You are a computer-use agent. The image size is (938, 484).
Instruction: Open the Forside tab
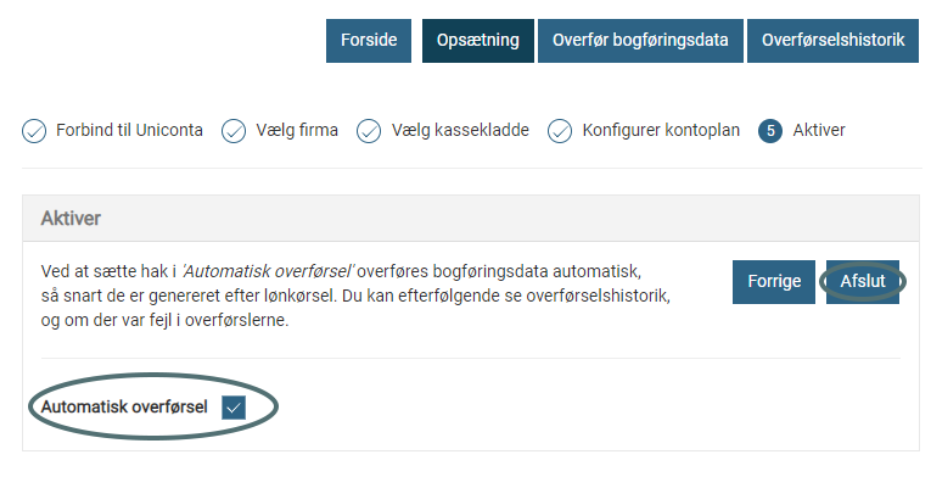tap(368, 41)
